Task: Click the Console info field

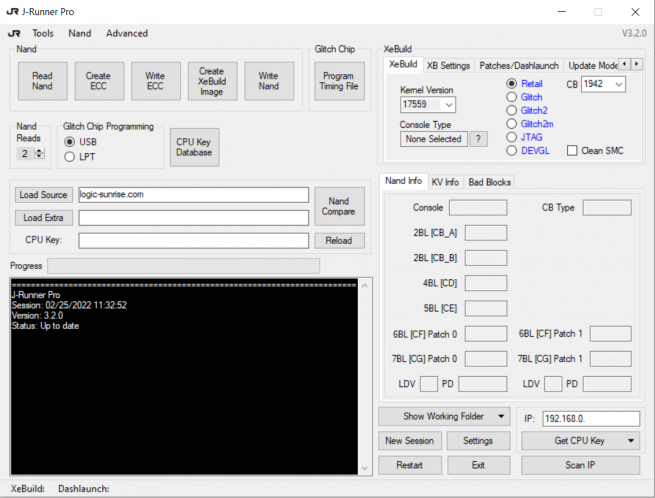Action: tap(478, 208)
